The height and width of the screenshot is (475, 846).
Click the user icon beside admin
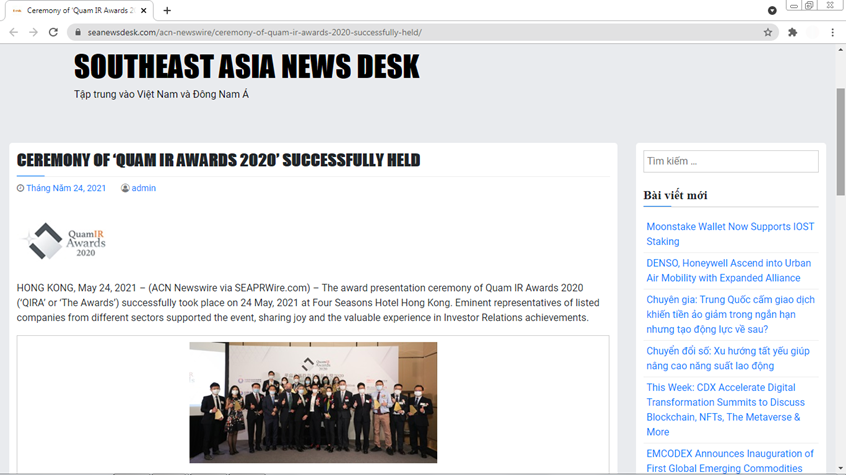click(125, 188)
